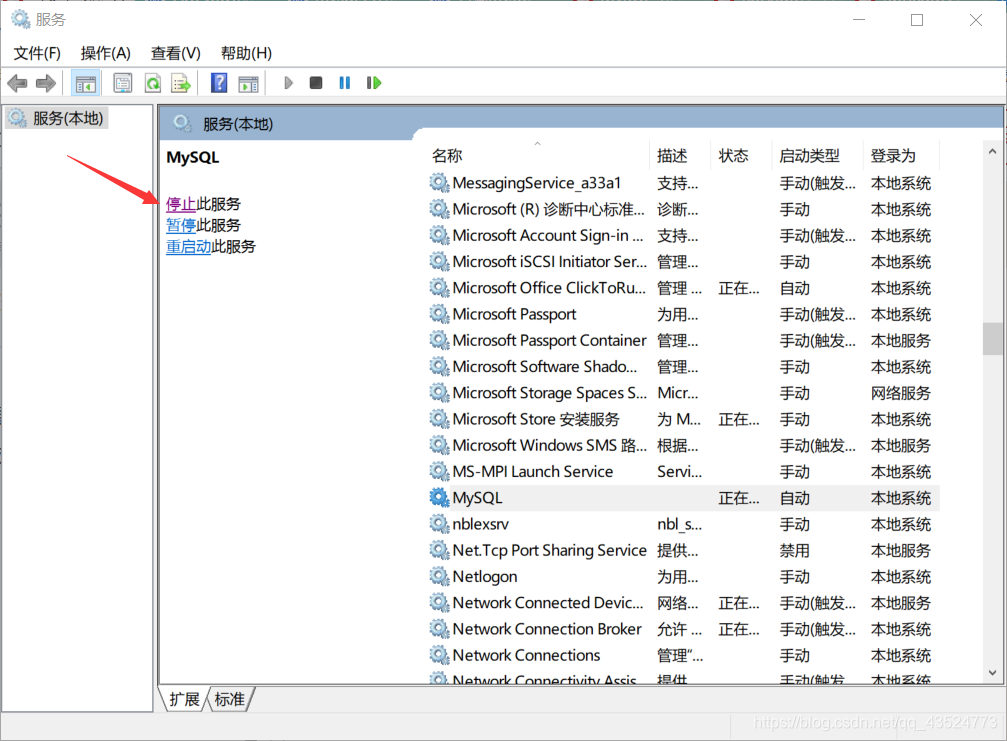
Task: Click the gear icon beside Netlogon
Action: [439, 577]
